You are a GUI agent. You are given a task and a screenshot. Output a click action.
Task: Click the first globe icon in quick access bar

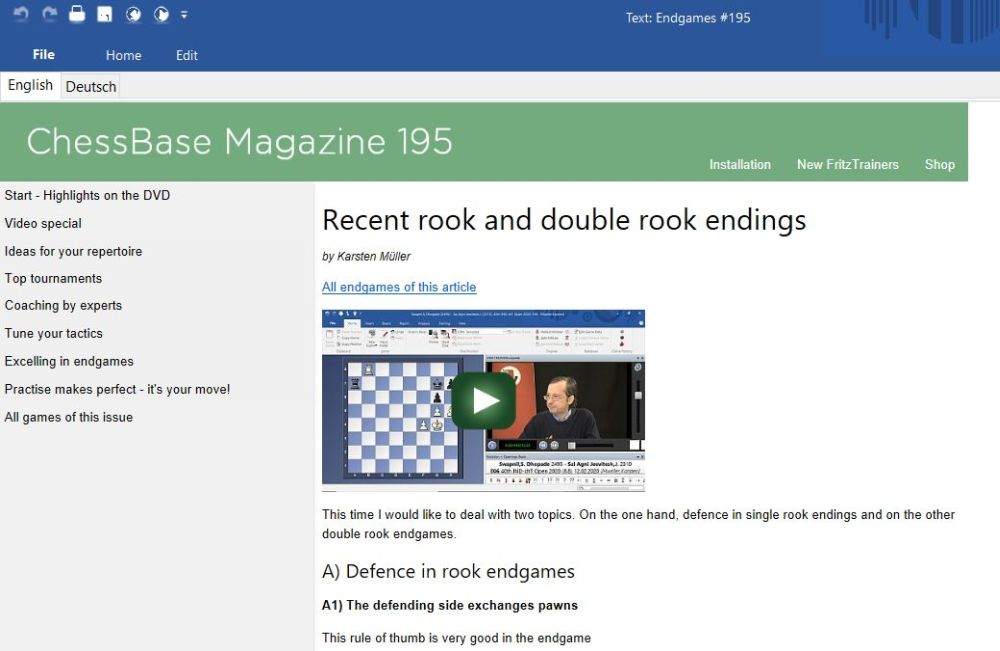[133, 15]
